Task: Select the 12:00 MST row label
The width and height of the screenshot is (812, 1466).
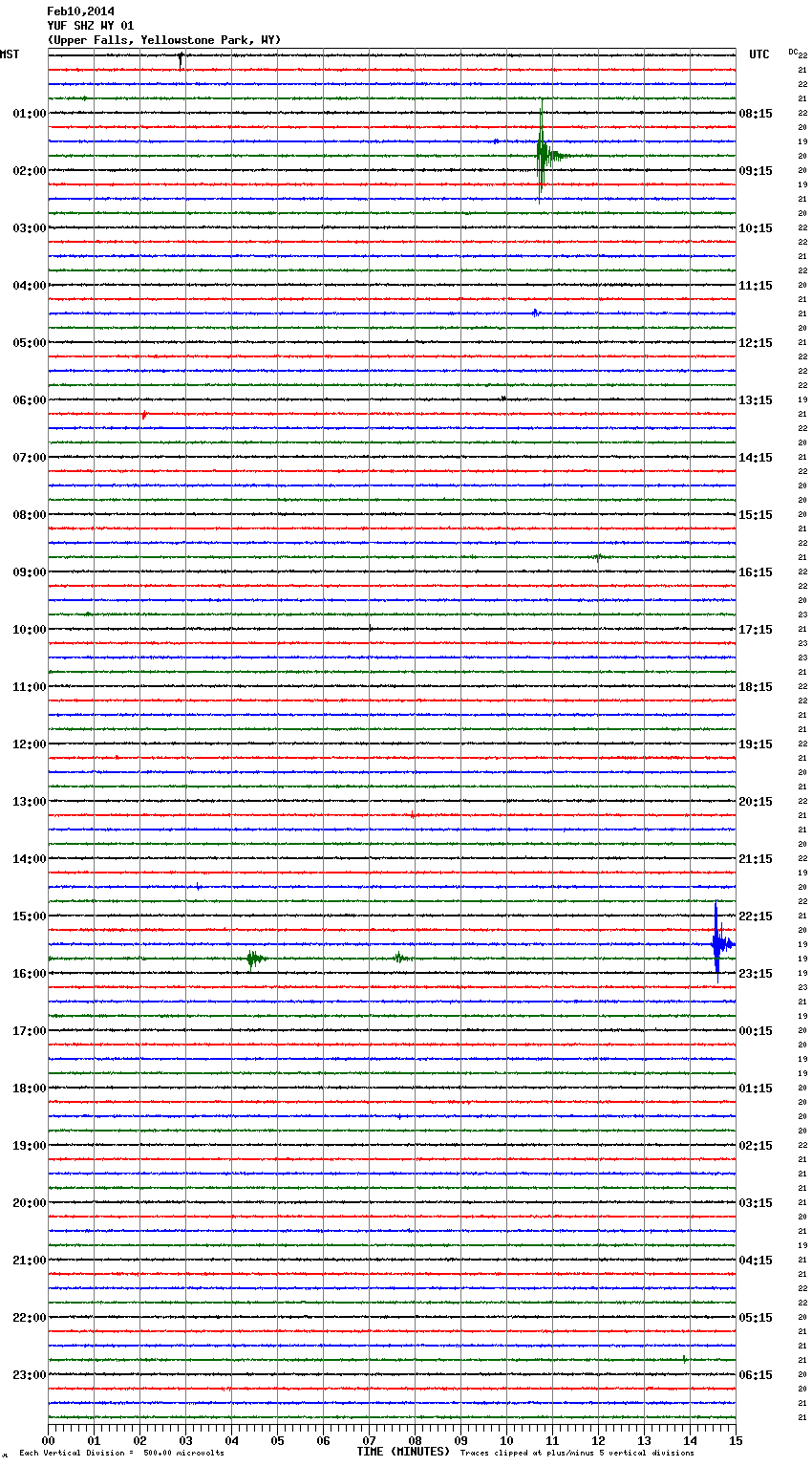Action: [29, 744]
